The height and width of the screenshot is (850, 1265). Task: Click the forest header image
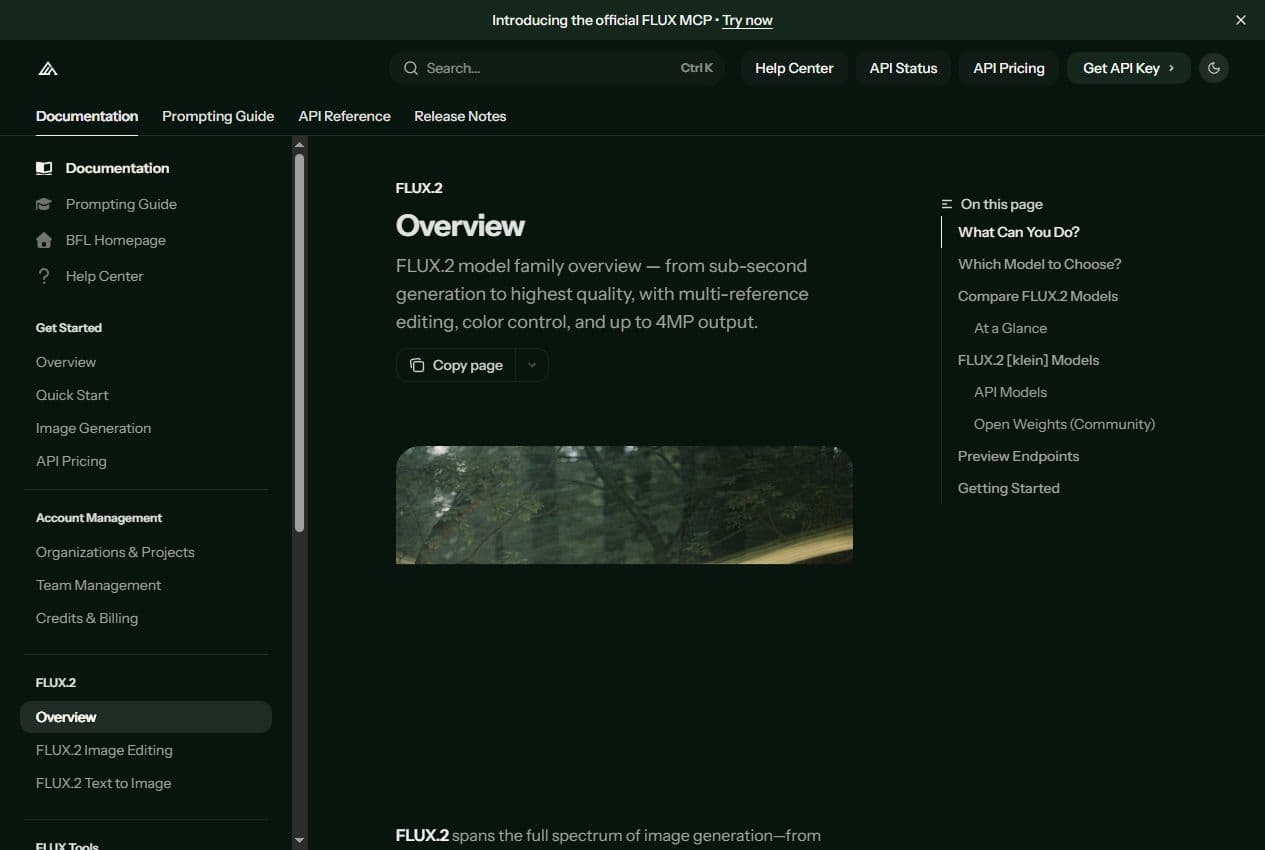tap(624, 505)
